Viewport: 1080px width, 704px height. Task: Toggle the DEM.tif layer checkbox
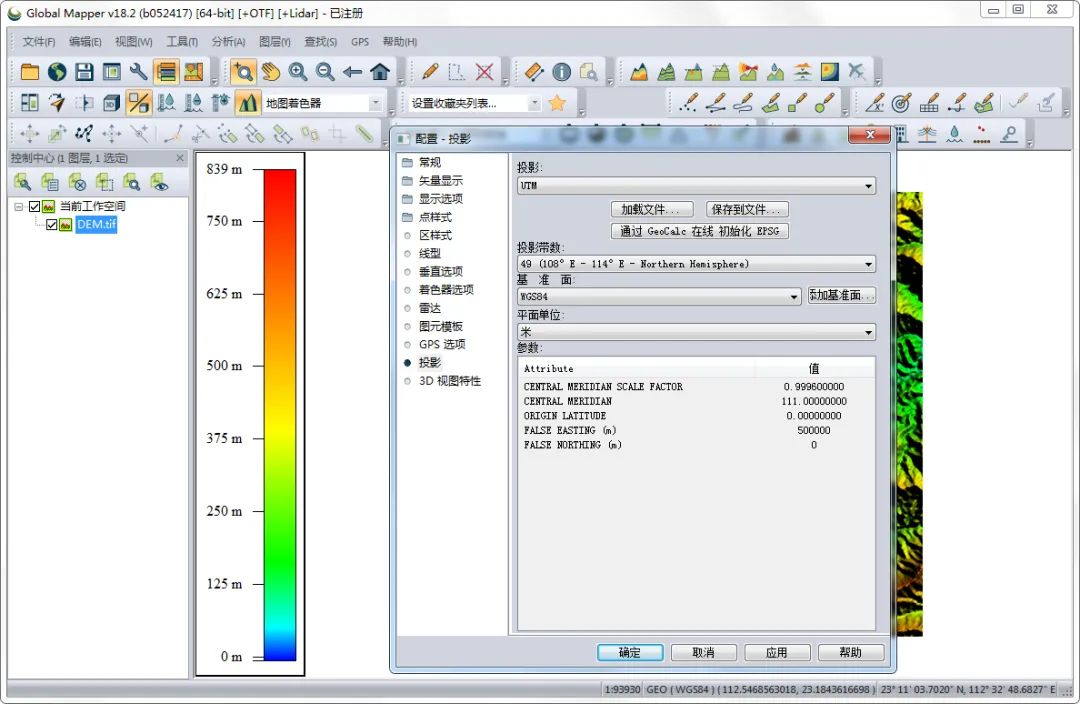point(52,225)
